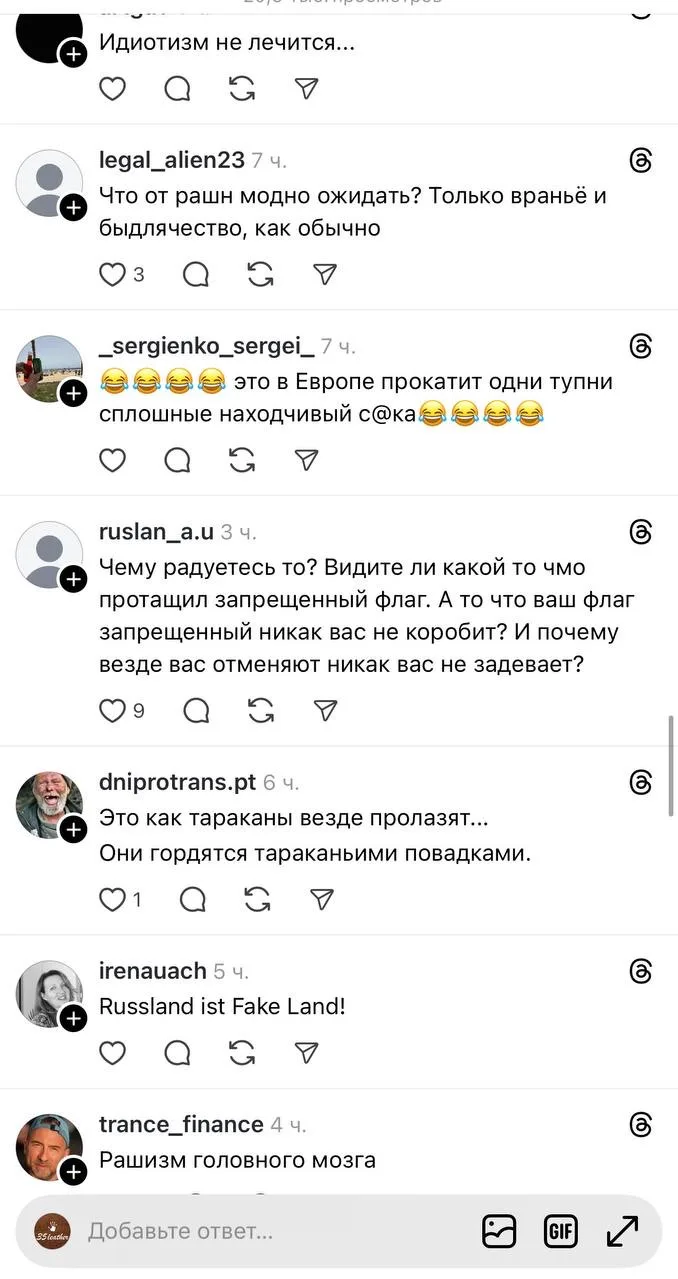View dniprotrans.pt's avatar photo

point(49,804)
